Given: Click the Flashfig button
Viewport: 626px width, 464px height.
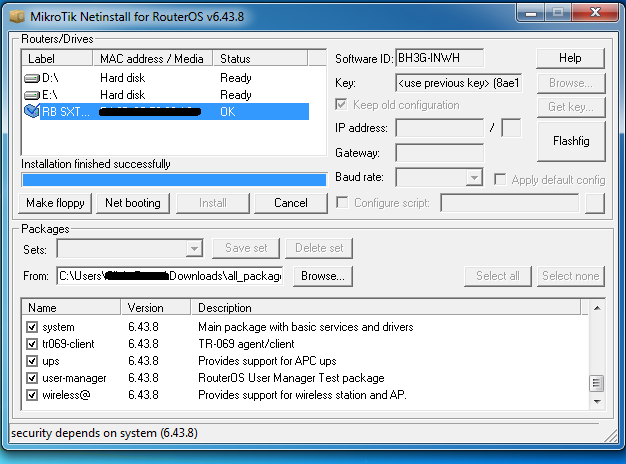Looking at the screenshot, I should (x=571, y=141).
